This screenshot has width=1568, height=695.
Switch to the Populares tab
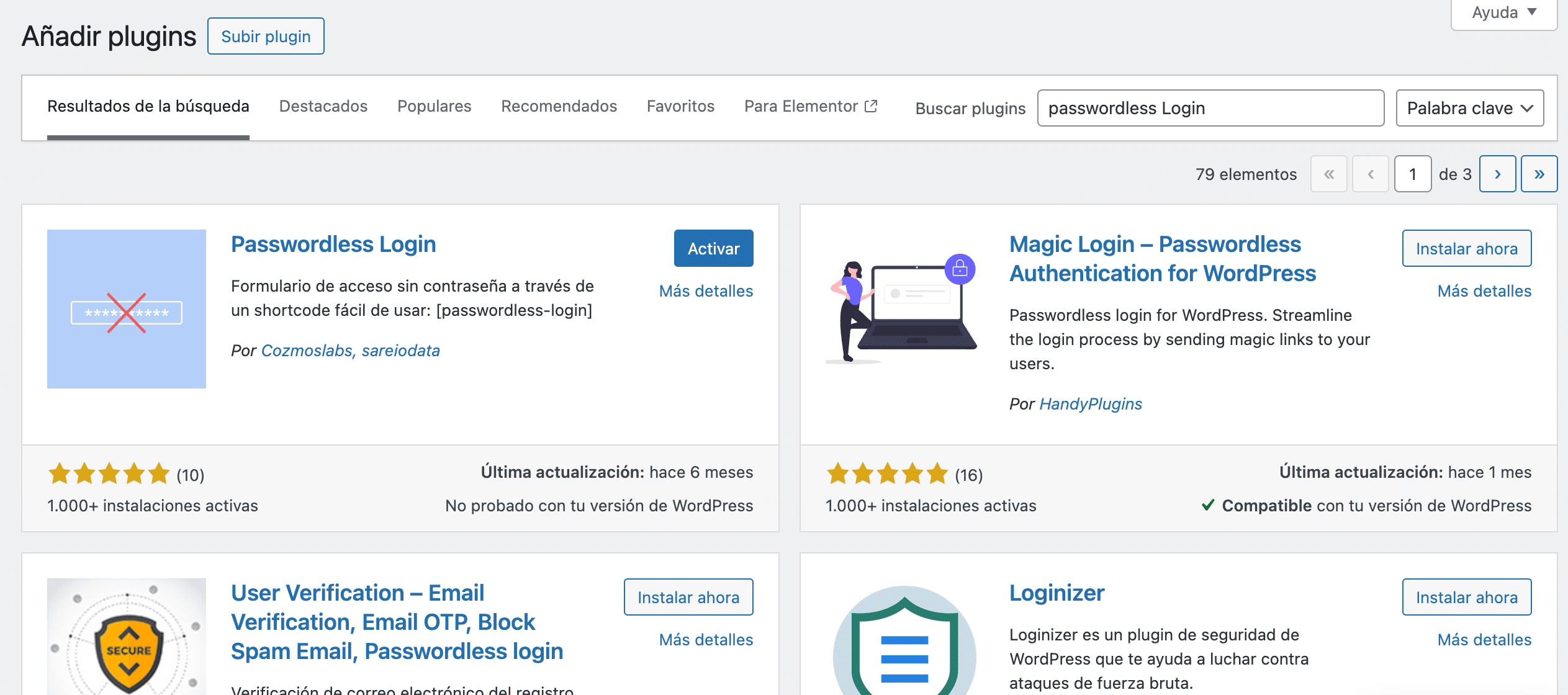coord(434,106)
